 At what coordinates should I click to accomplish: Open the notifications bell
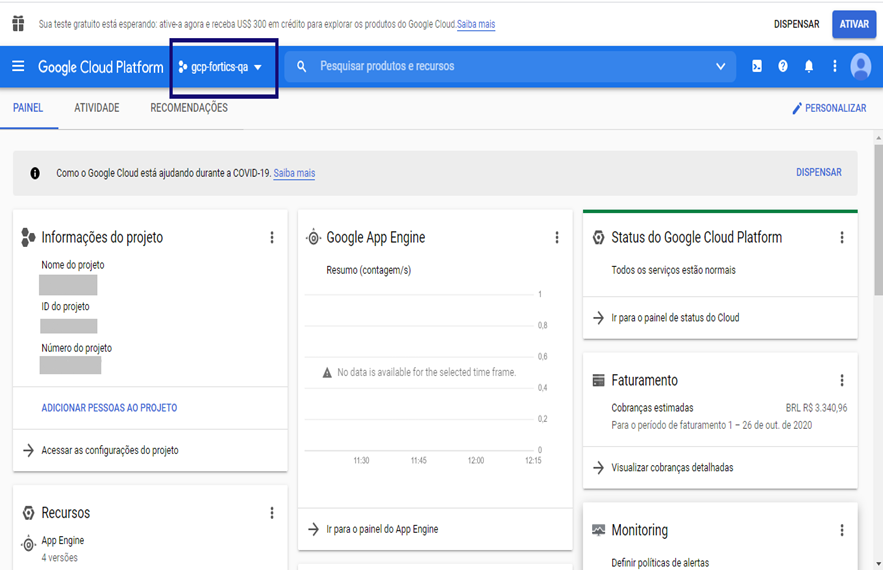click(x=809, y=66)
